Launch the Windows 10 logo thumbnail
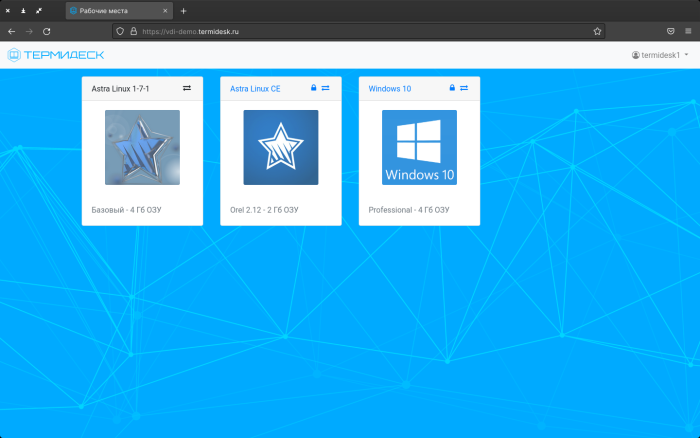The height and width of the screenshot is (438, 700). [x=419, y=147]
